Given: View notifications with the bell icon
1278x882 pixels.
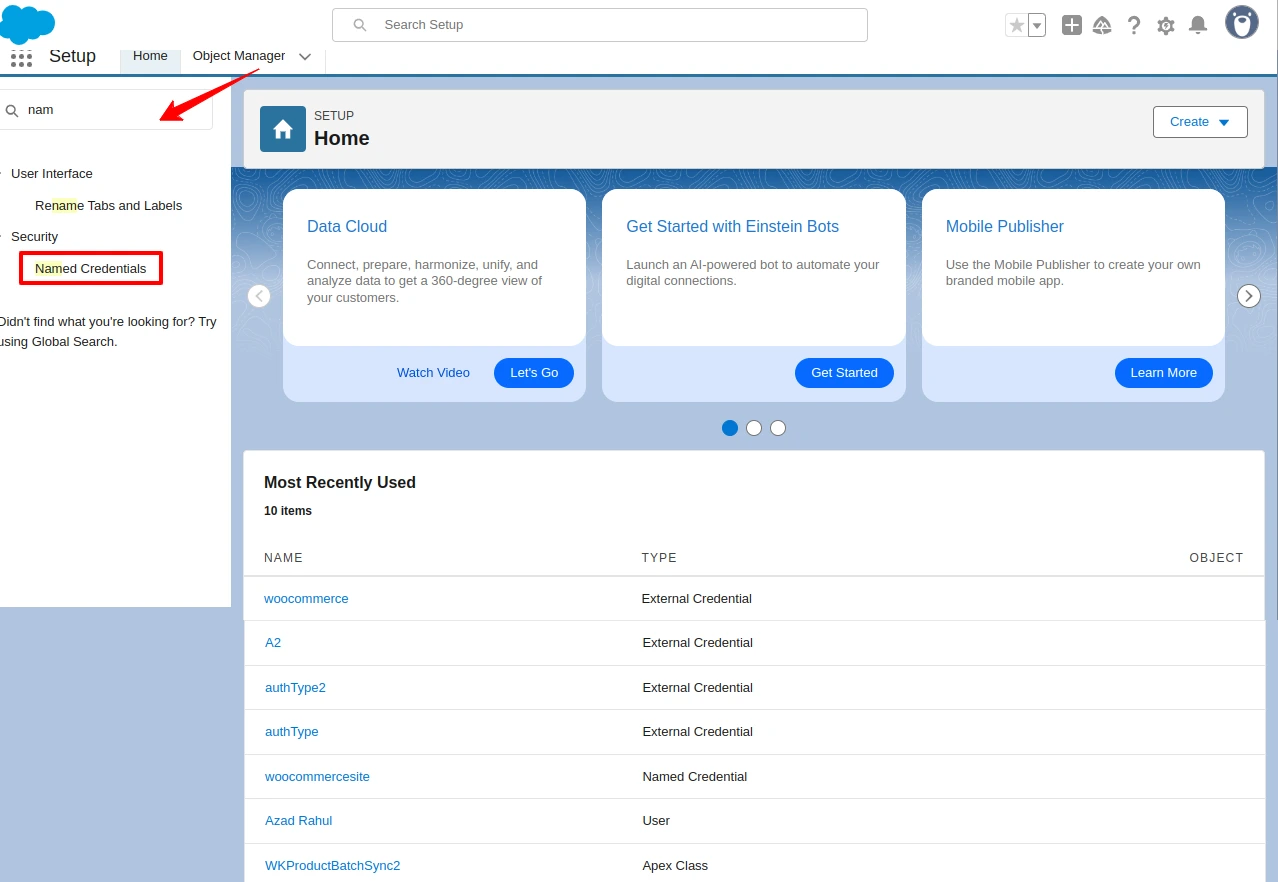Looking at the screenshot, I should click(1197, 24).
